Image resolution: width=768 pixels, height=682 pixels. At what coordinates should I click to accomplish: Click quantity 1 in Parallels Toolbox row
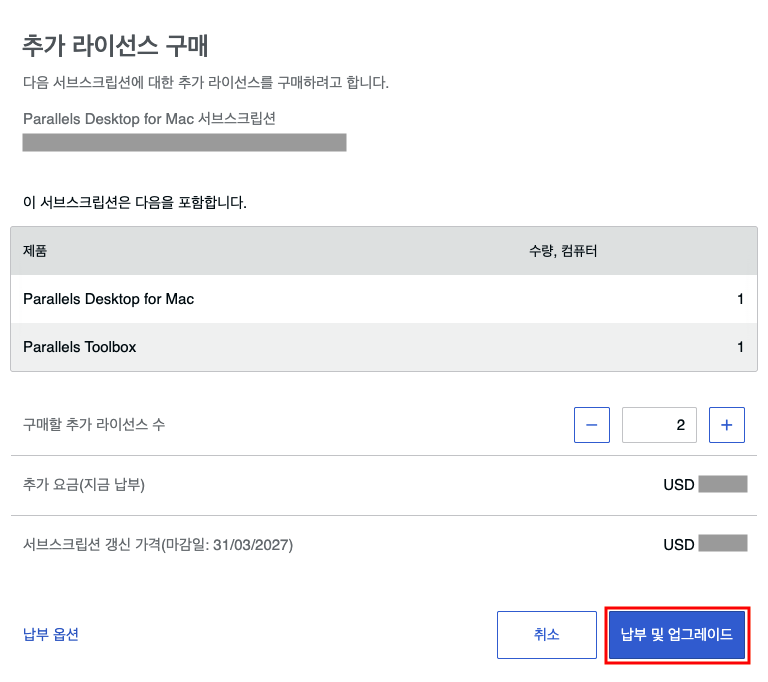[741, 347]
